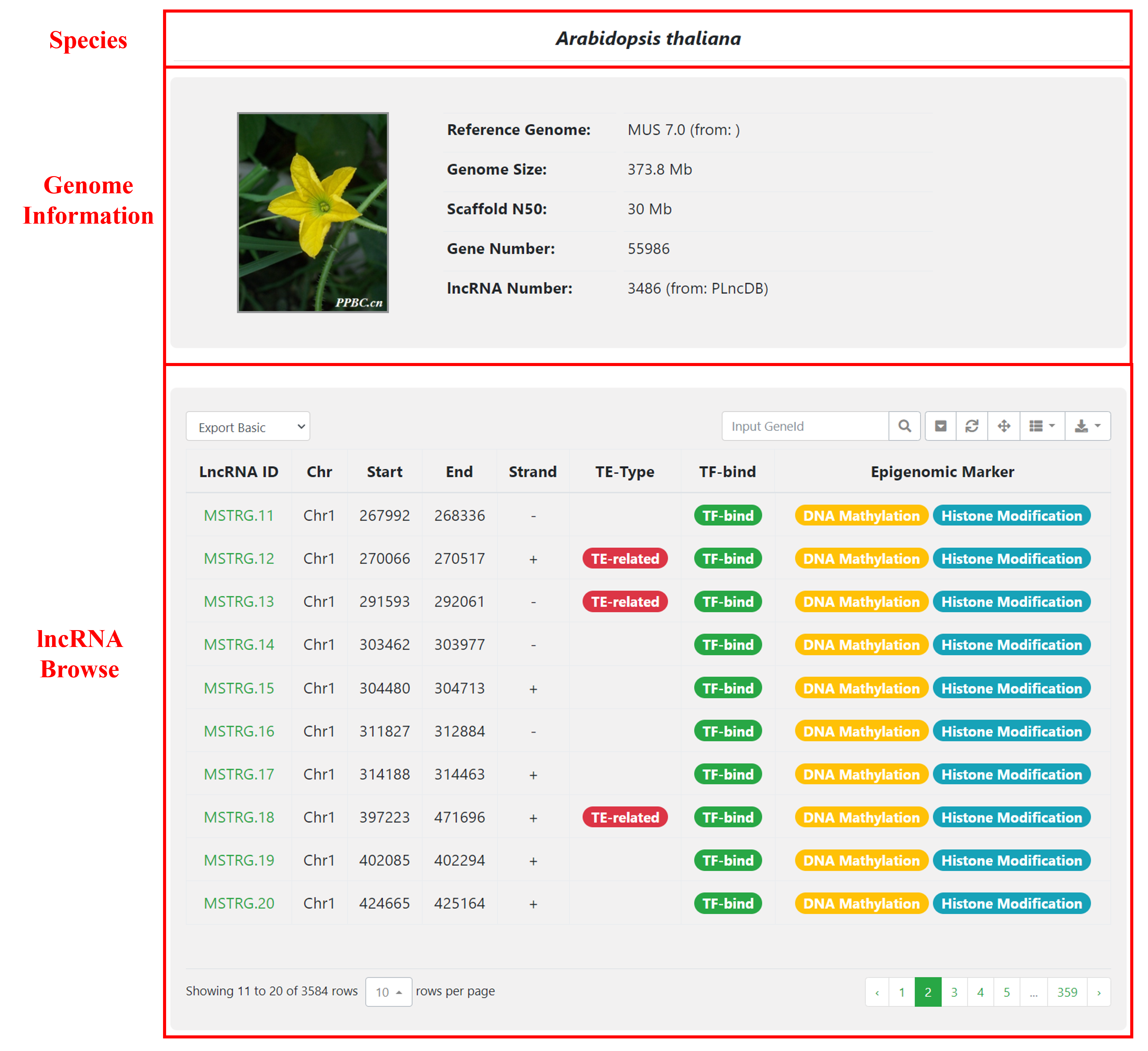This screenshot has width=1148, height=1051.
Task: Open lncRNA MSTRG.18 link
Action: pyautogui.click(x=239, y=818)
